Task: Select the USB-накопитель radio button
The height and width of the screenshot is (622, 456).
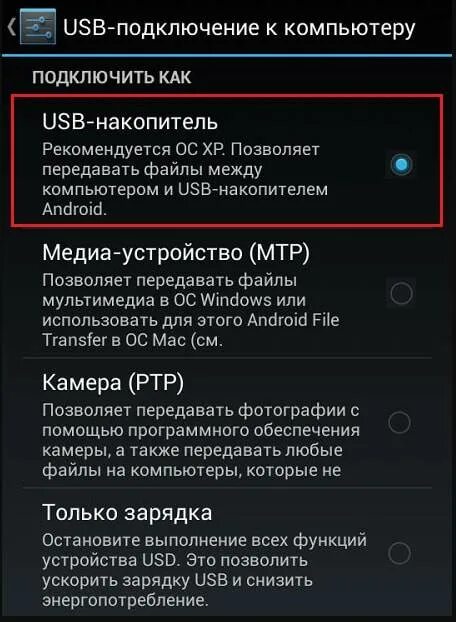Action: tap(401, 164)
